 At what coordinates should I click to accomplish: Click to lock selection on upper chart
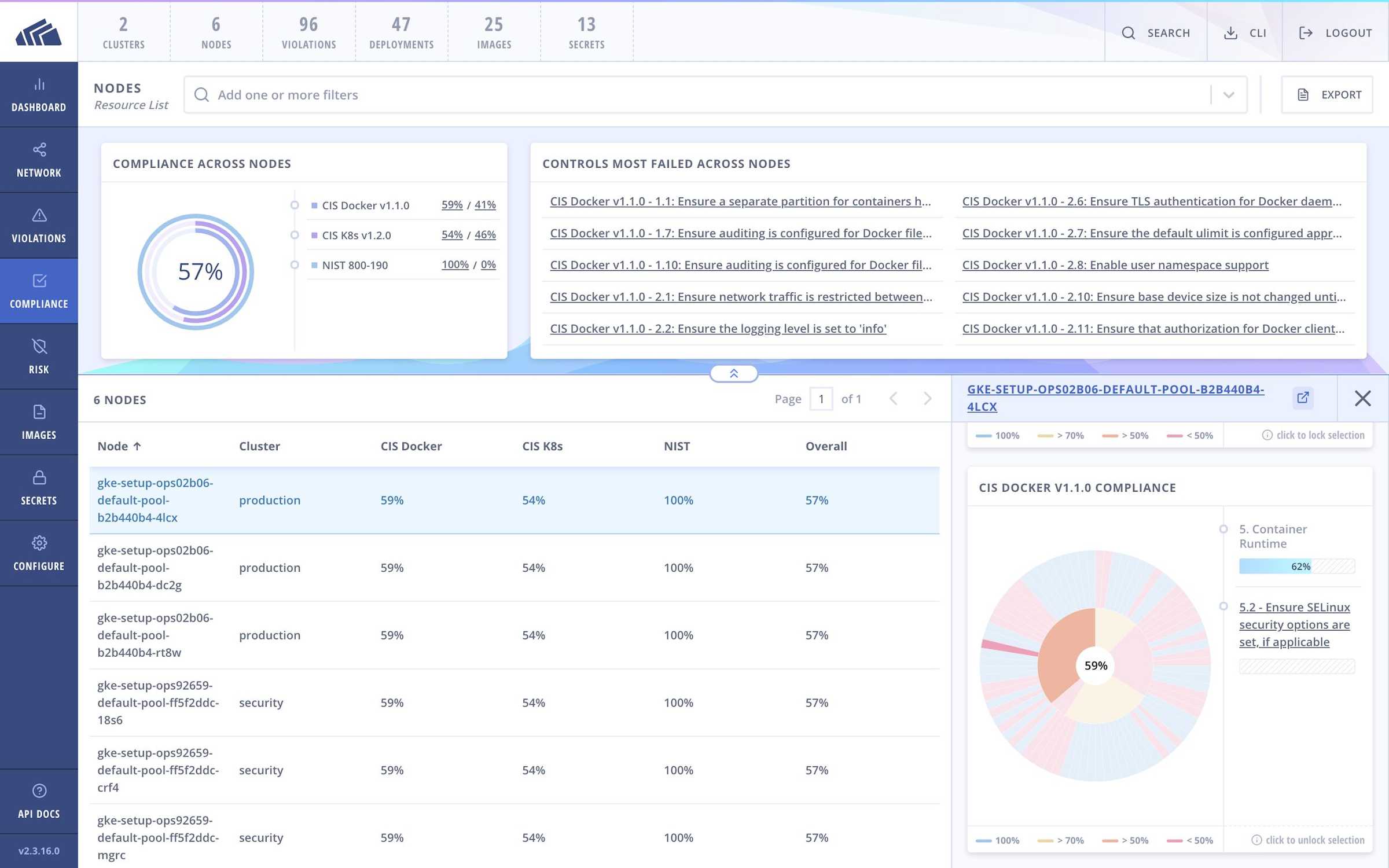point(1313,435)
